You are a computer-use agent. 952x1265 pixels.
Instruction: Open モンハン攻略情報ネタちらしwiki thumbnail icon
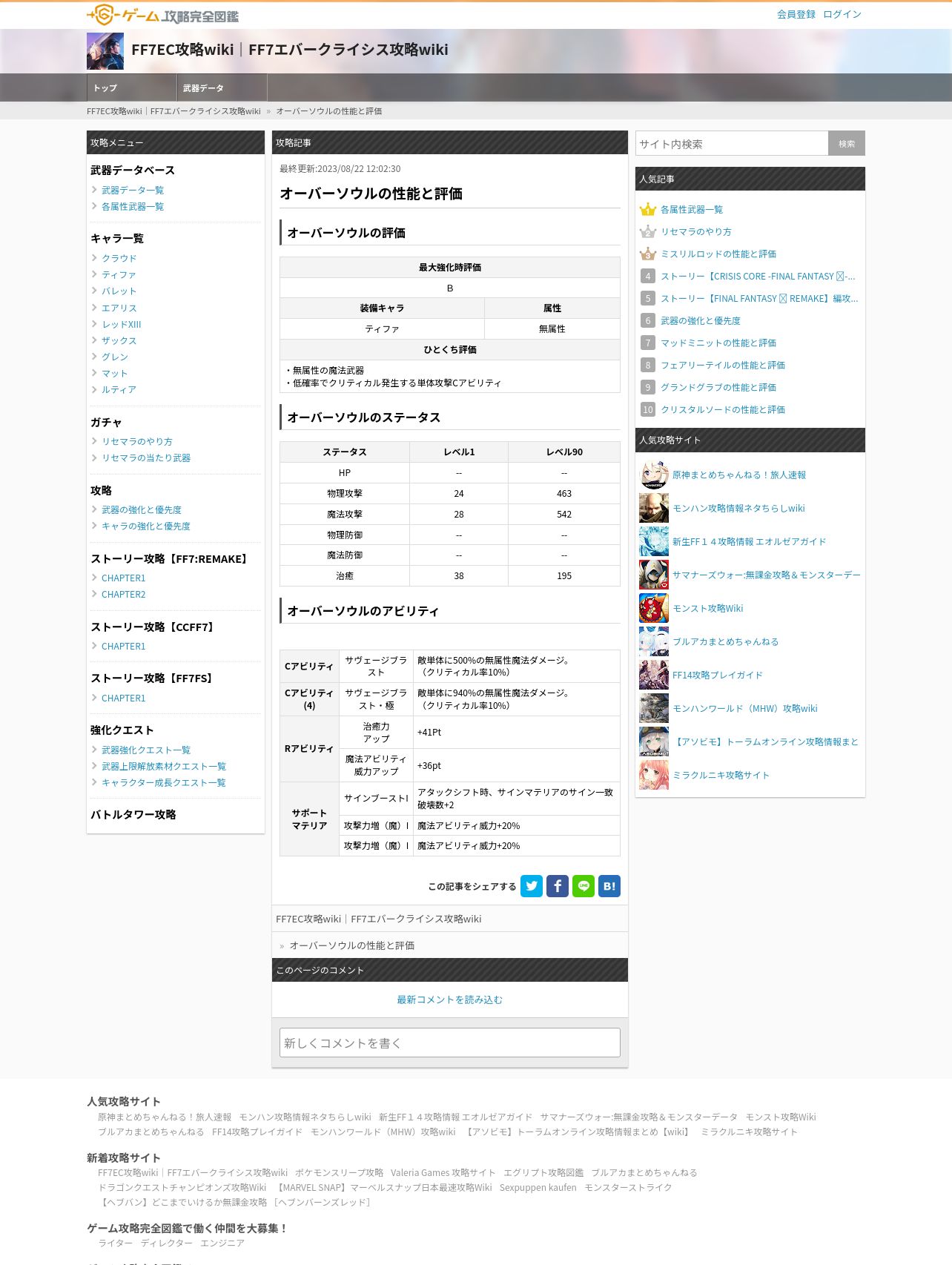click(x=654, y=508)
